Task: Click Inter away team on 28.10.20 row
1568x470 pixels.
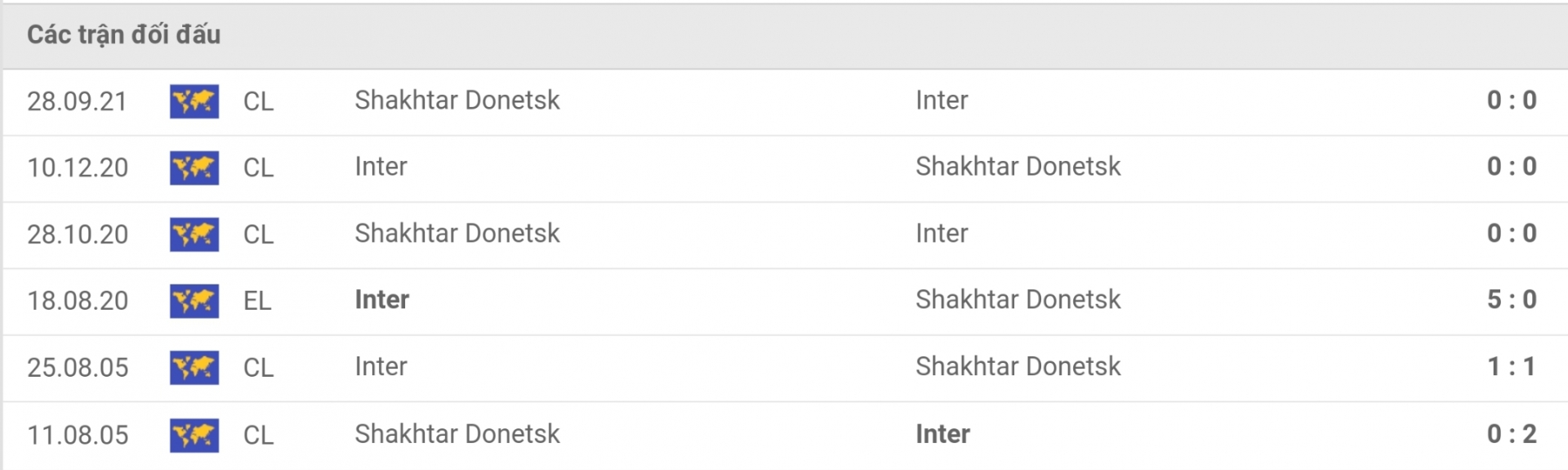Action: [942, 234]
